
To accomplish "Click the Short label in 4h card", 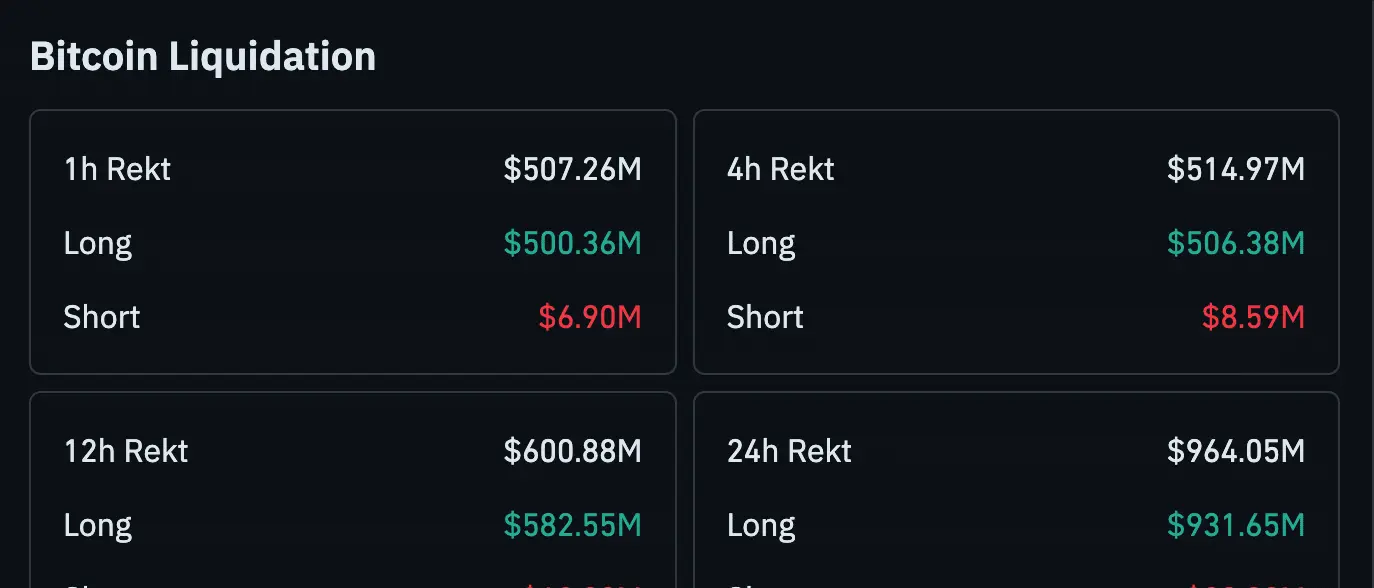I will [765, 318].
